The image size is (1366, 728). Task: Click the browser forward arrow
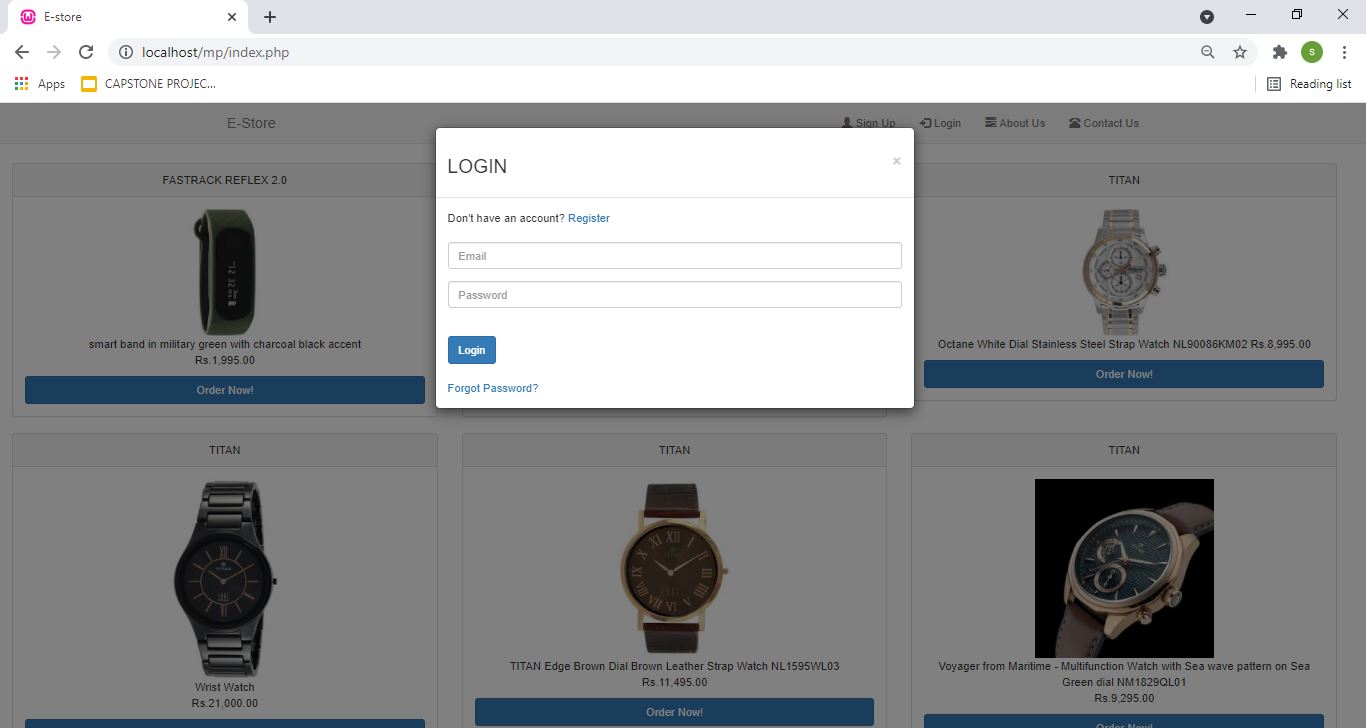pos(54,52)
